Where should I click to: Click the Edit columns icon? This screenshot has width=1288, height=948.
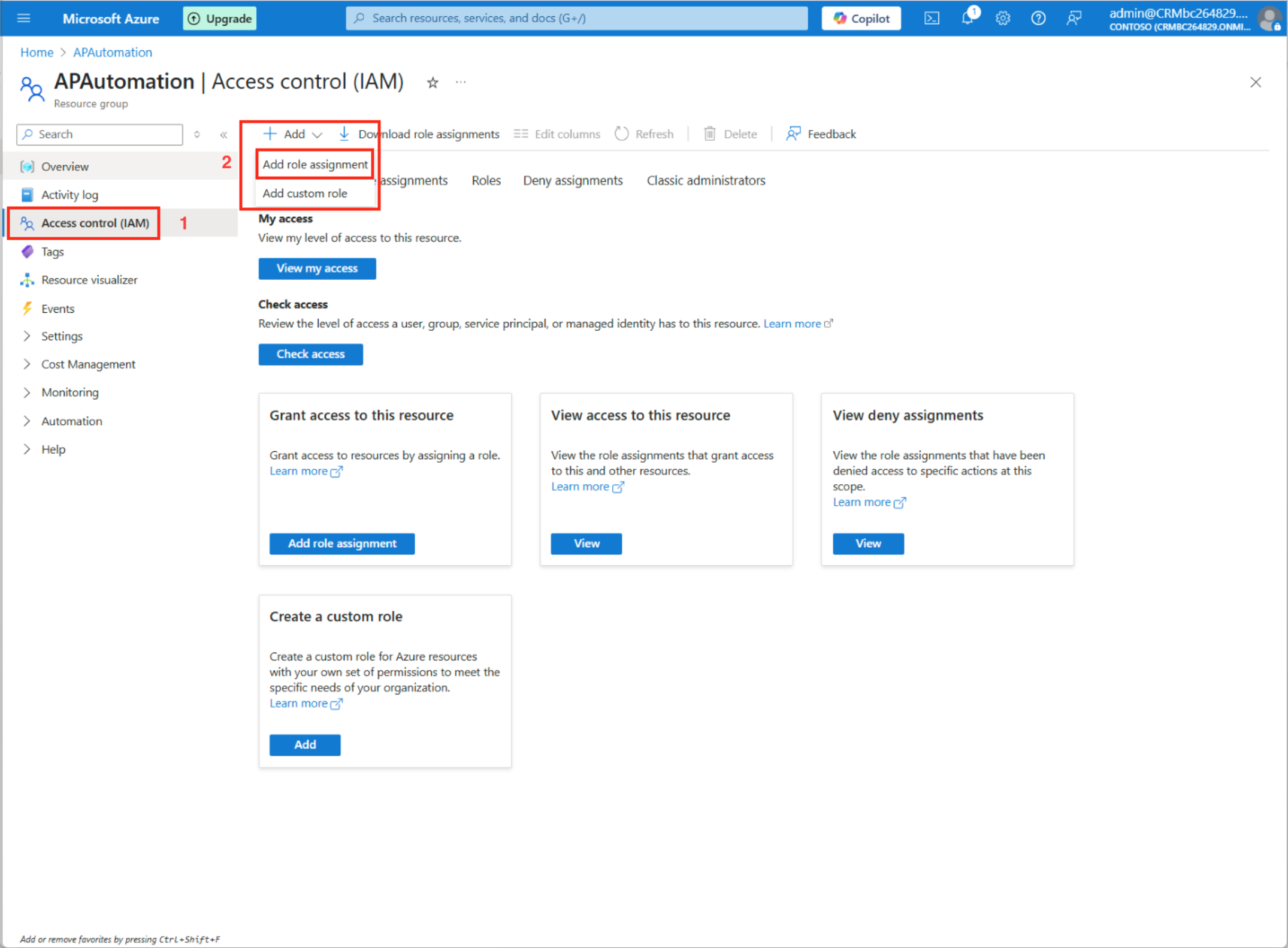click(x=521, y=134)
